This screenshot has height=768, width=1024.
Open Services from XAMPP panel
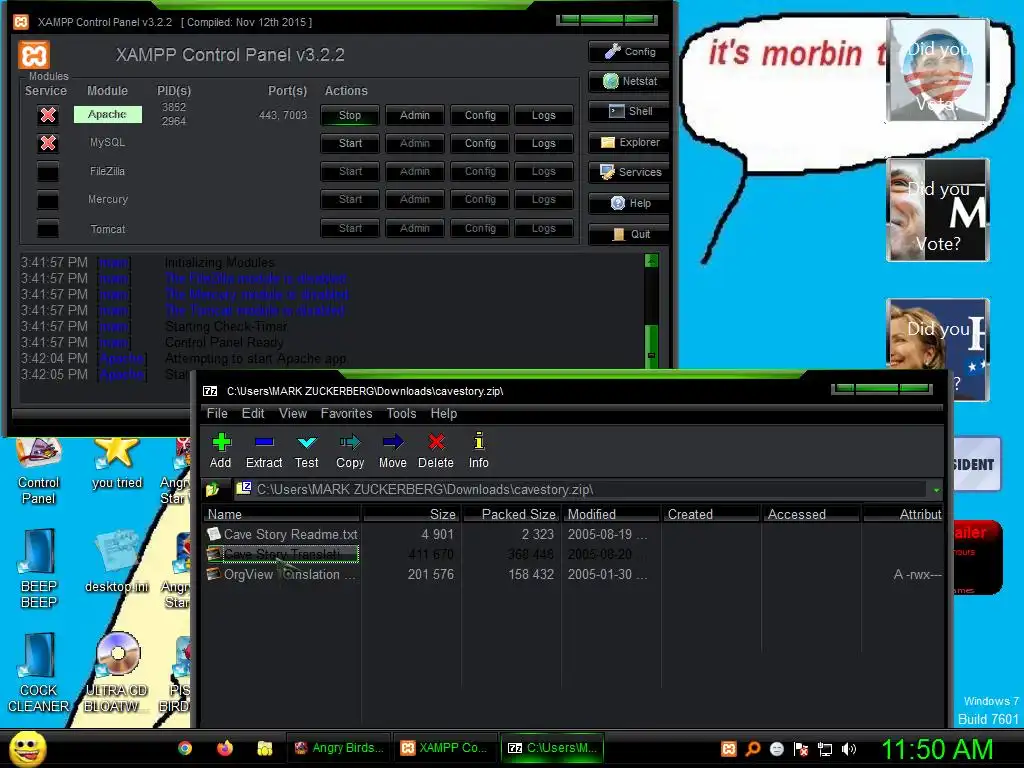[628, 172]
